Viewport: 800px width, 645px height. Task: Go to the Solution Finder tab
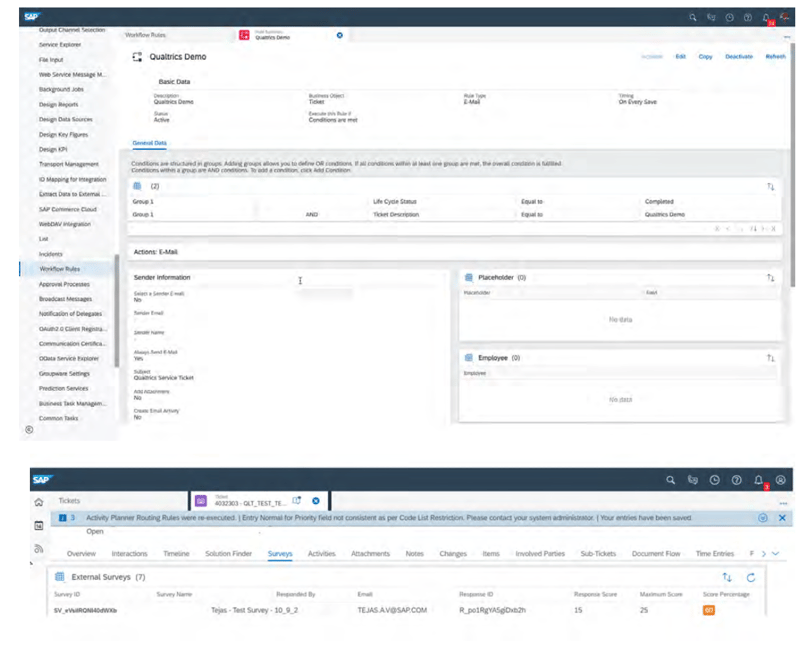229,554
